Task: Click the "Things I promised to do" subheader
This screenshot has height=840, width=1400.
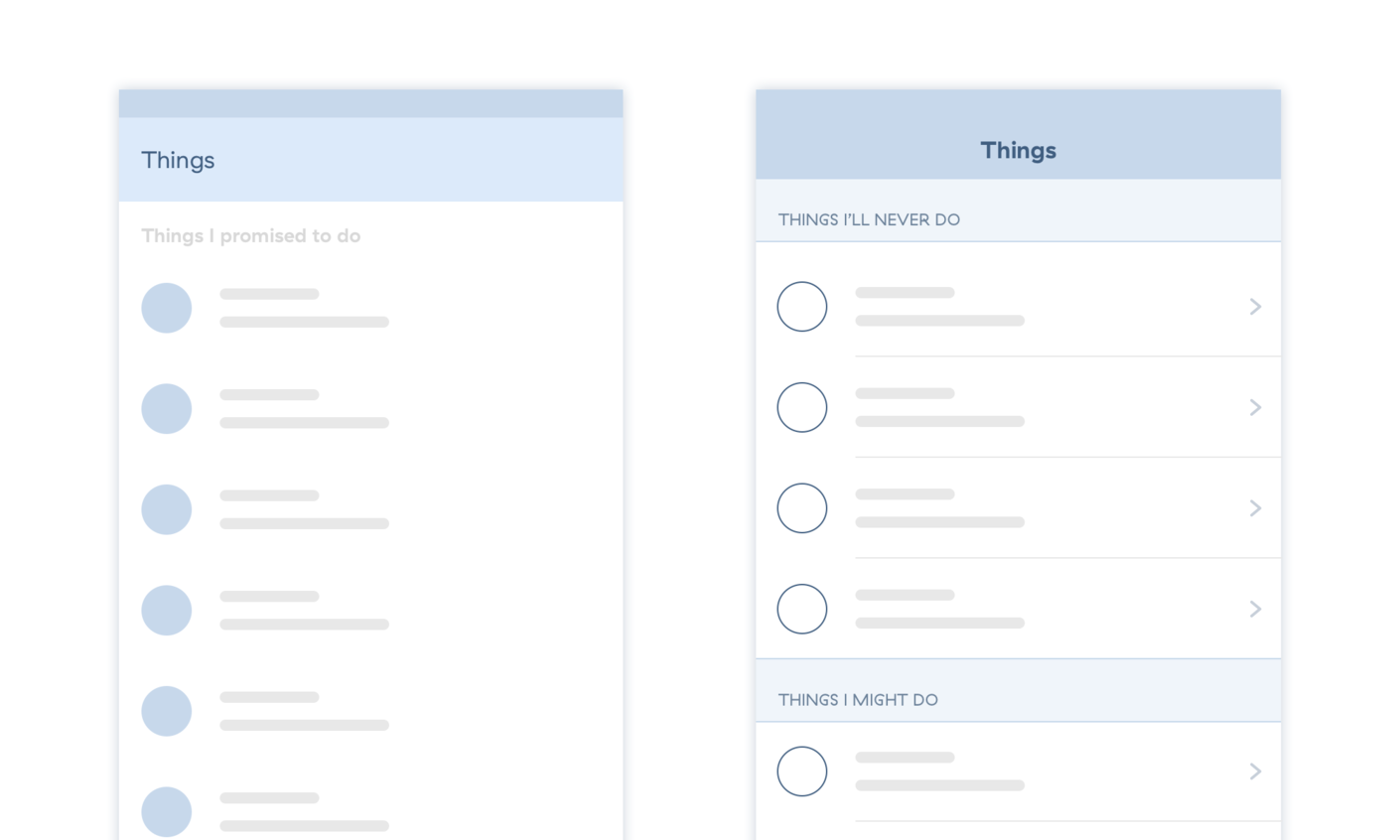Action: (250, 235)
